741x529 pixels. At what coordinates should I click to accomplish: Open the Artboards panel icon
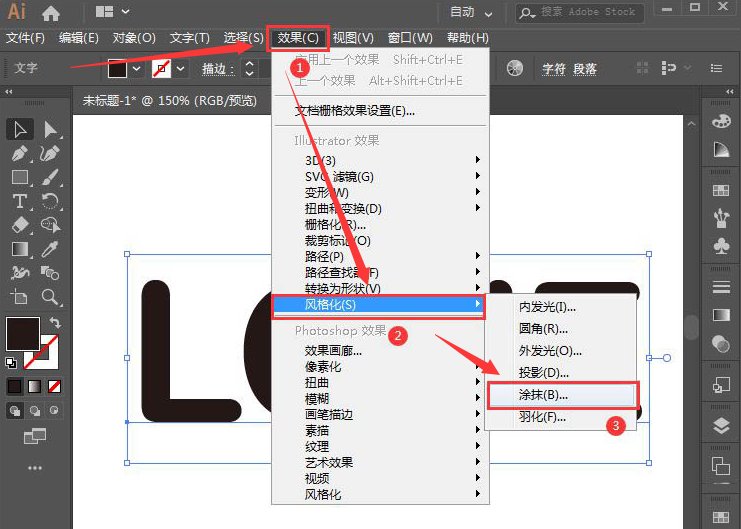coord(721,466)
